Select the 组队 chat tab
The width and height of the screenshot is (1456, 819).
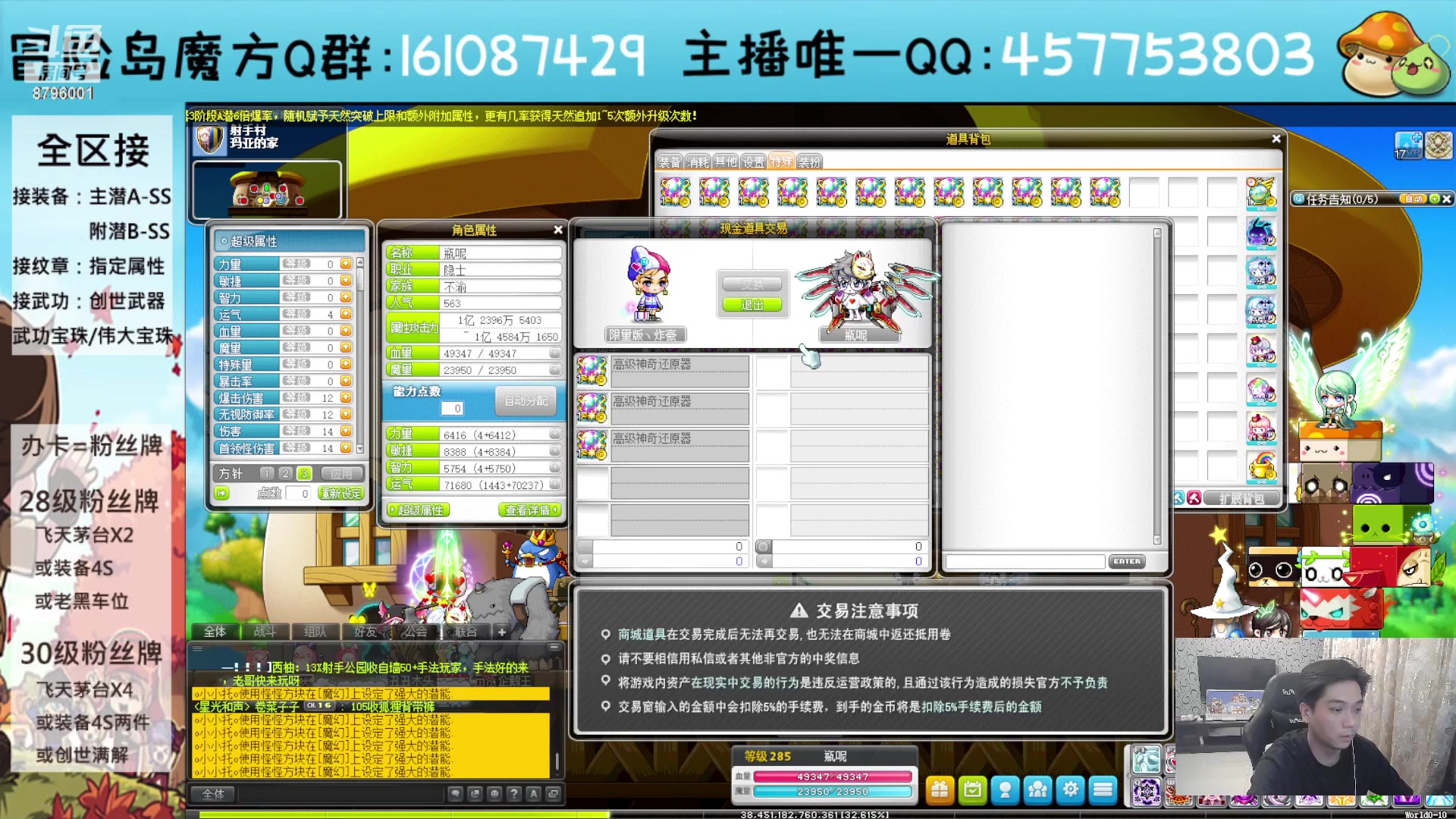(x=315, y=631)
